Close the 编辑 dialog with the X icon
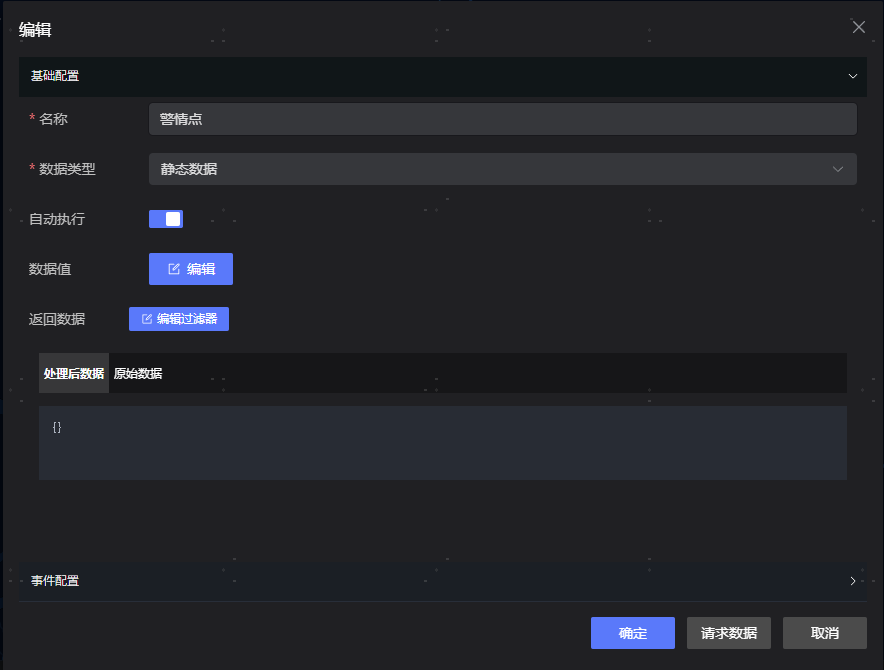The width and height of the screenshot is (884, 670). (858, 27)
